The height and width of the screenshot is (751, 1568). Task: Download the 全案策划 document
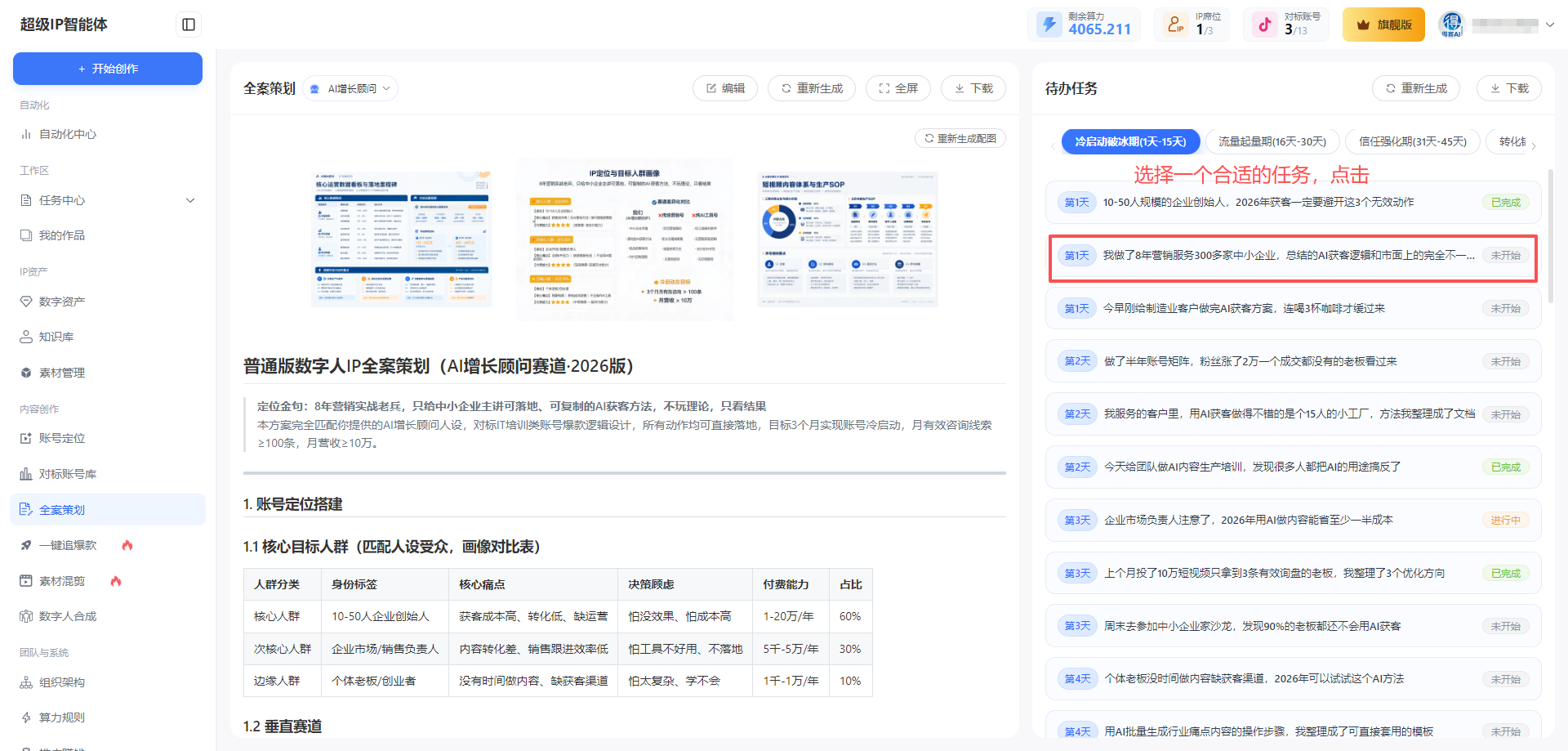[x=973, y=88]
